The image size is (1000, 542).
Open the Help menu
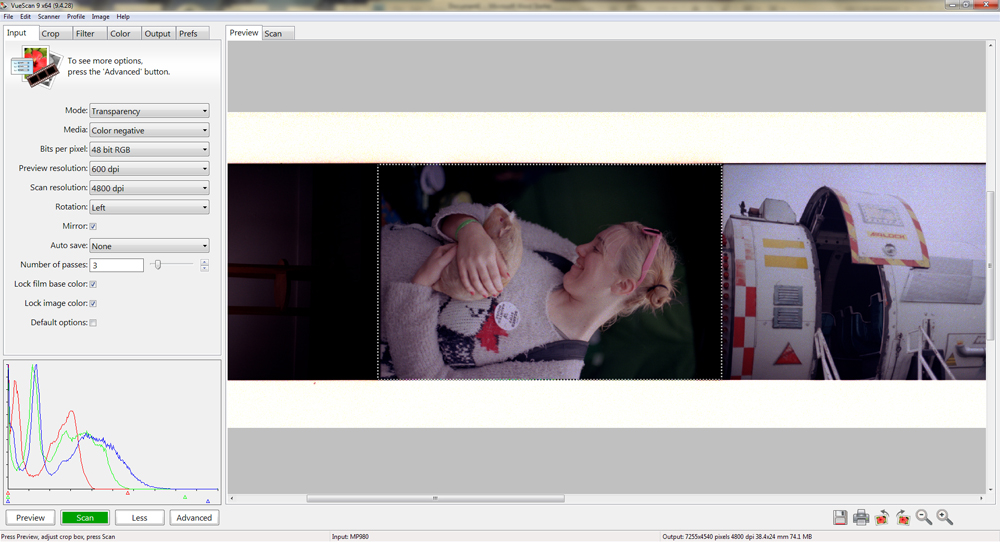123,17
